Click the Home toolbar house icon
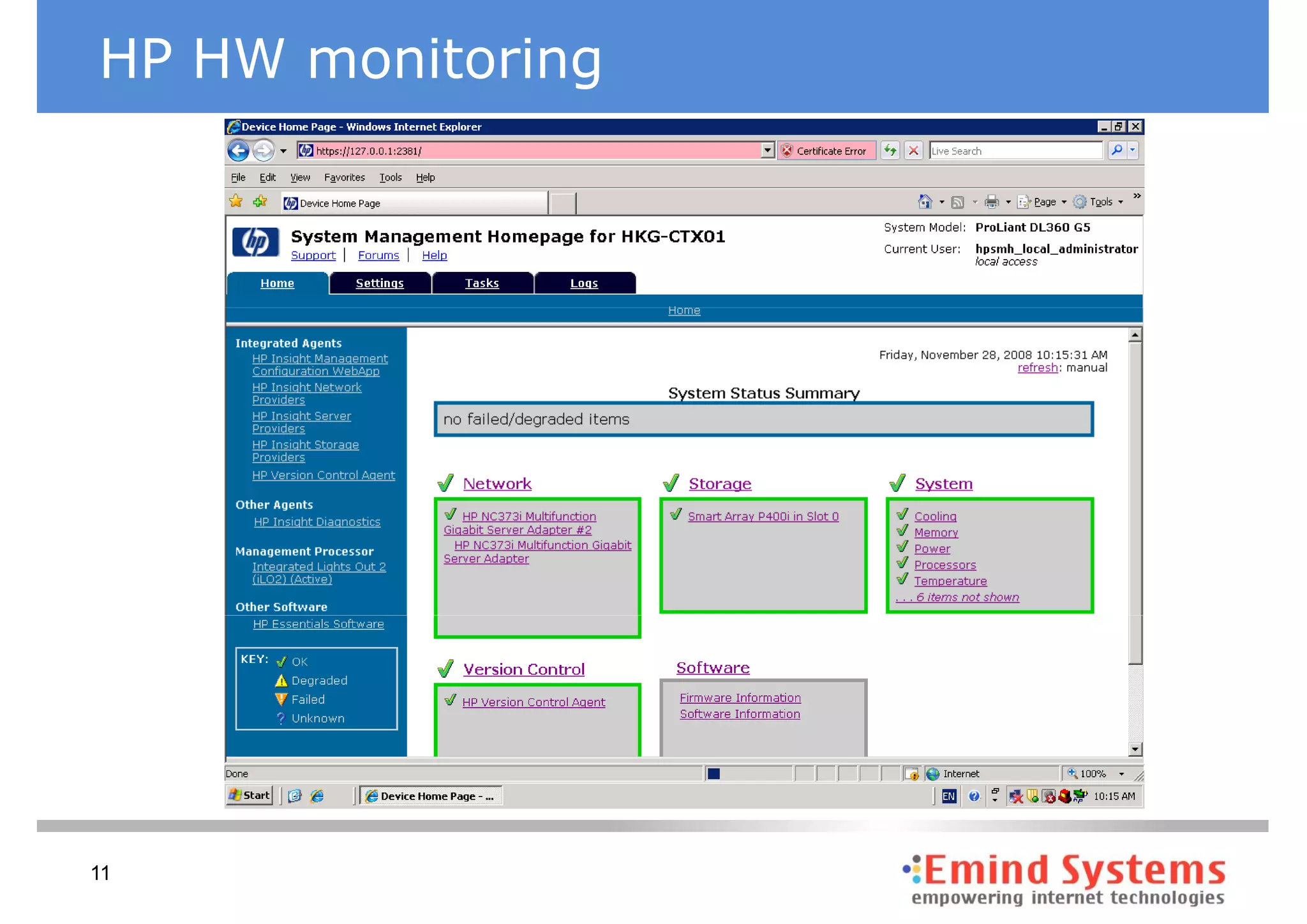This screenshot has height=924, width=1307. (924, 202)
